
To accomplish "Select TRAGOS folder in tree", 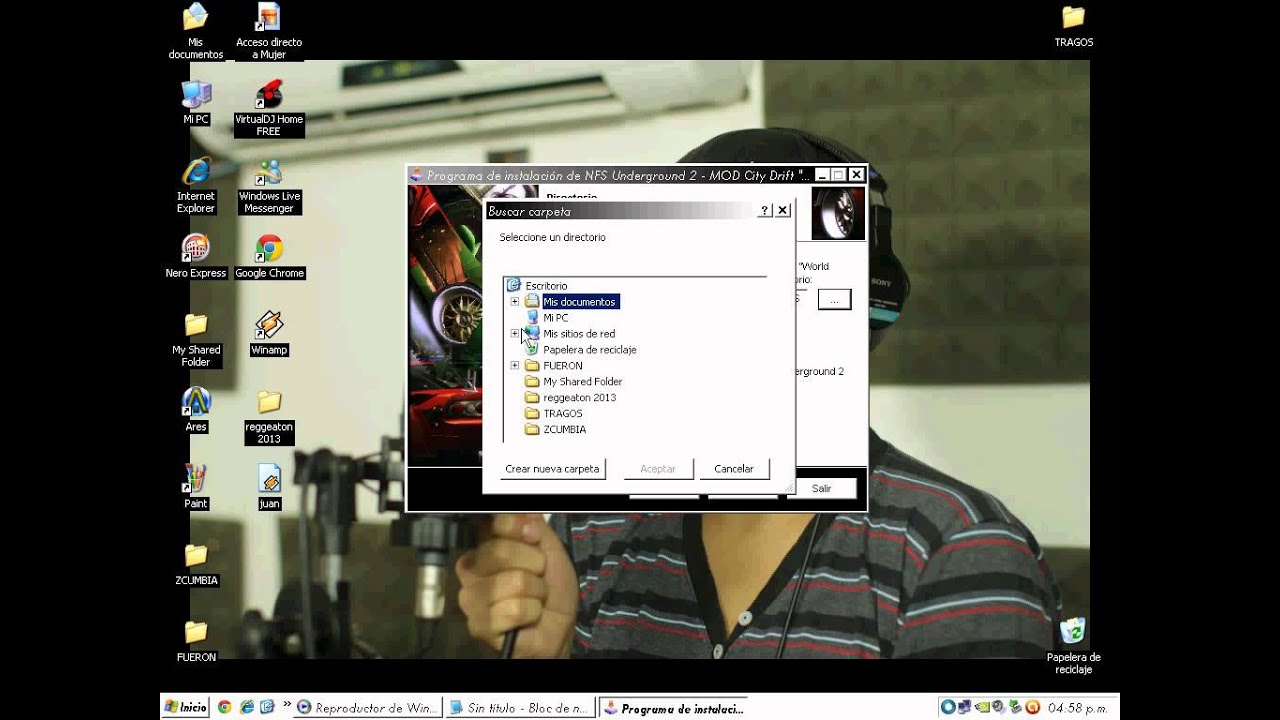I will click(x=562, y=413).
